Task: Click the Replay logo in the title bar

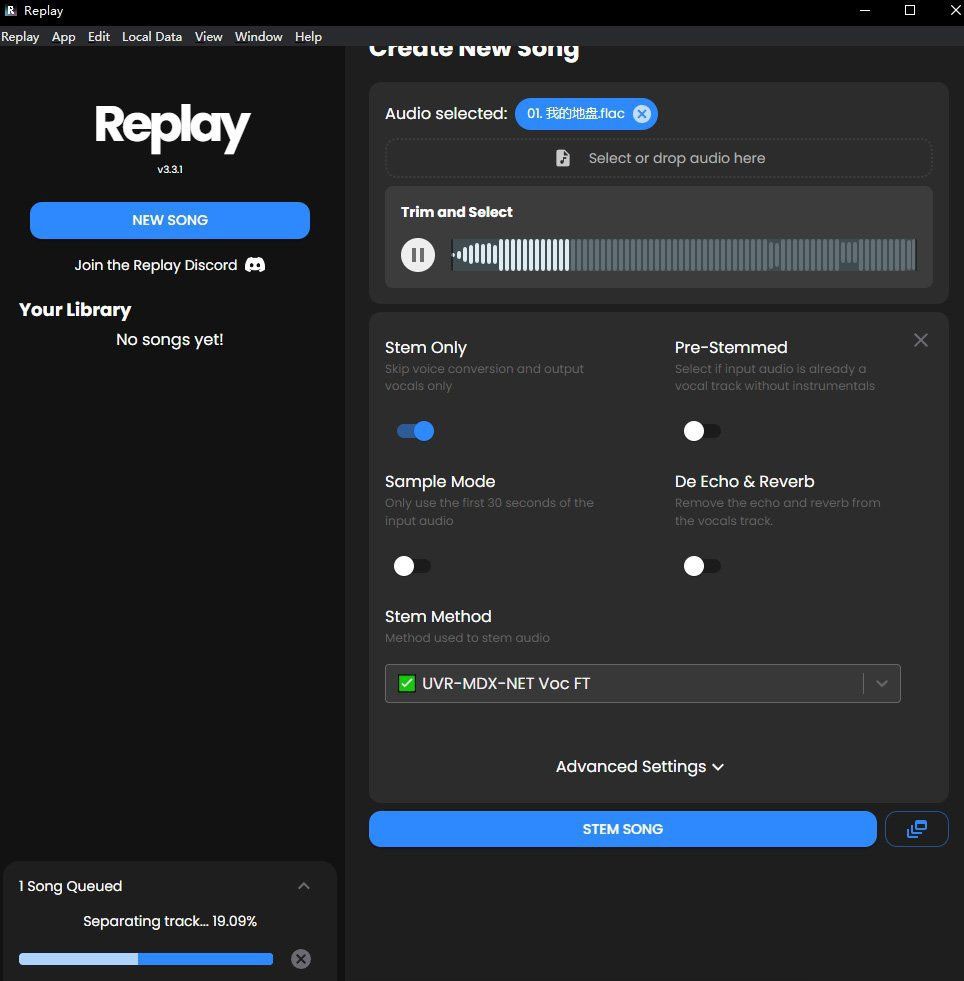Action: pos(10,10)
